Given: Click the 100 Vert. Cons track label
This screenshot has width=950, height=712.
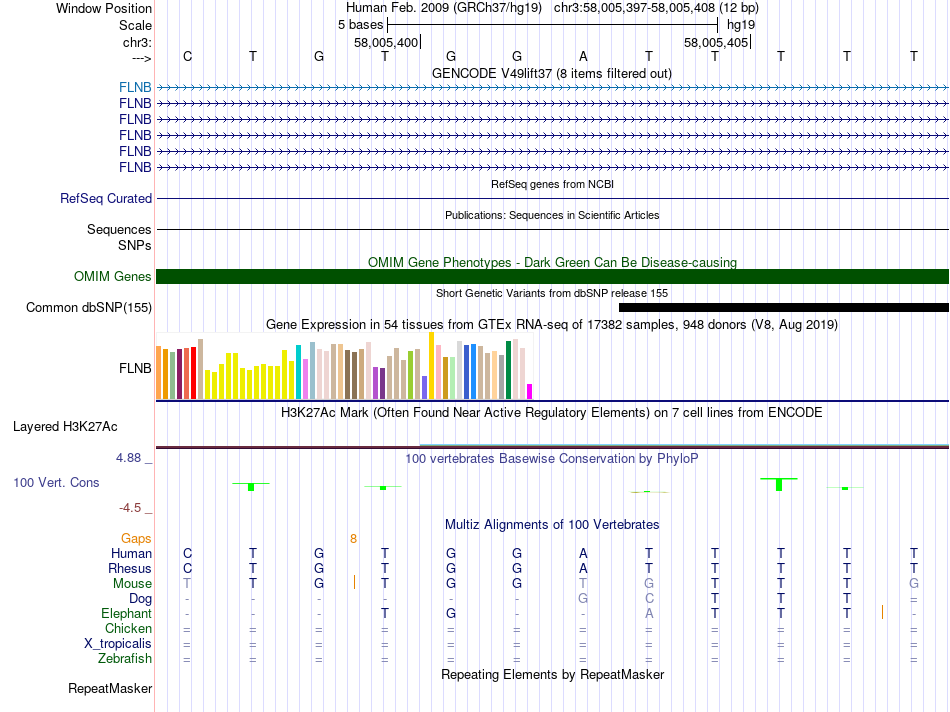Looking at the screenshot, I should (56, 482).
